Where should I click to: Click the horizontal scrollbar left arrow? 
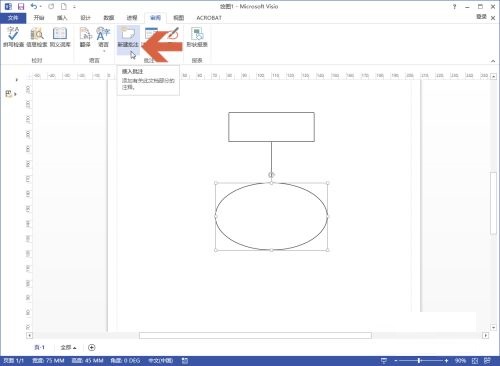[29, 335]
